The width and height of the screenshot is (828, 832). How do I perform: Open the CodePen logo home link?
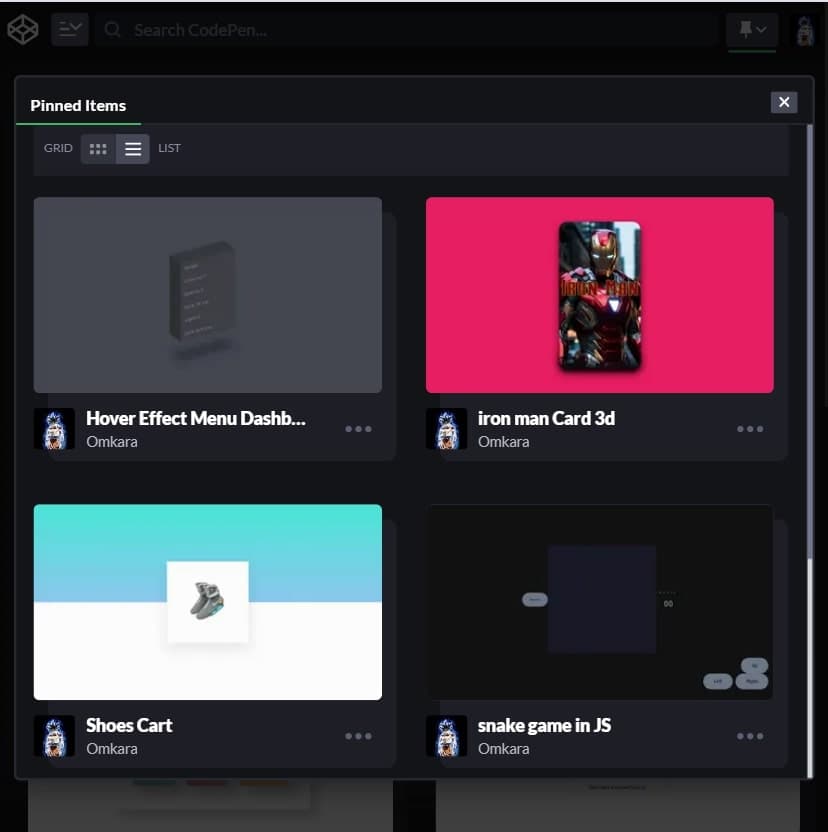pyautogui.click(x=23, y=29)
